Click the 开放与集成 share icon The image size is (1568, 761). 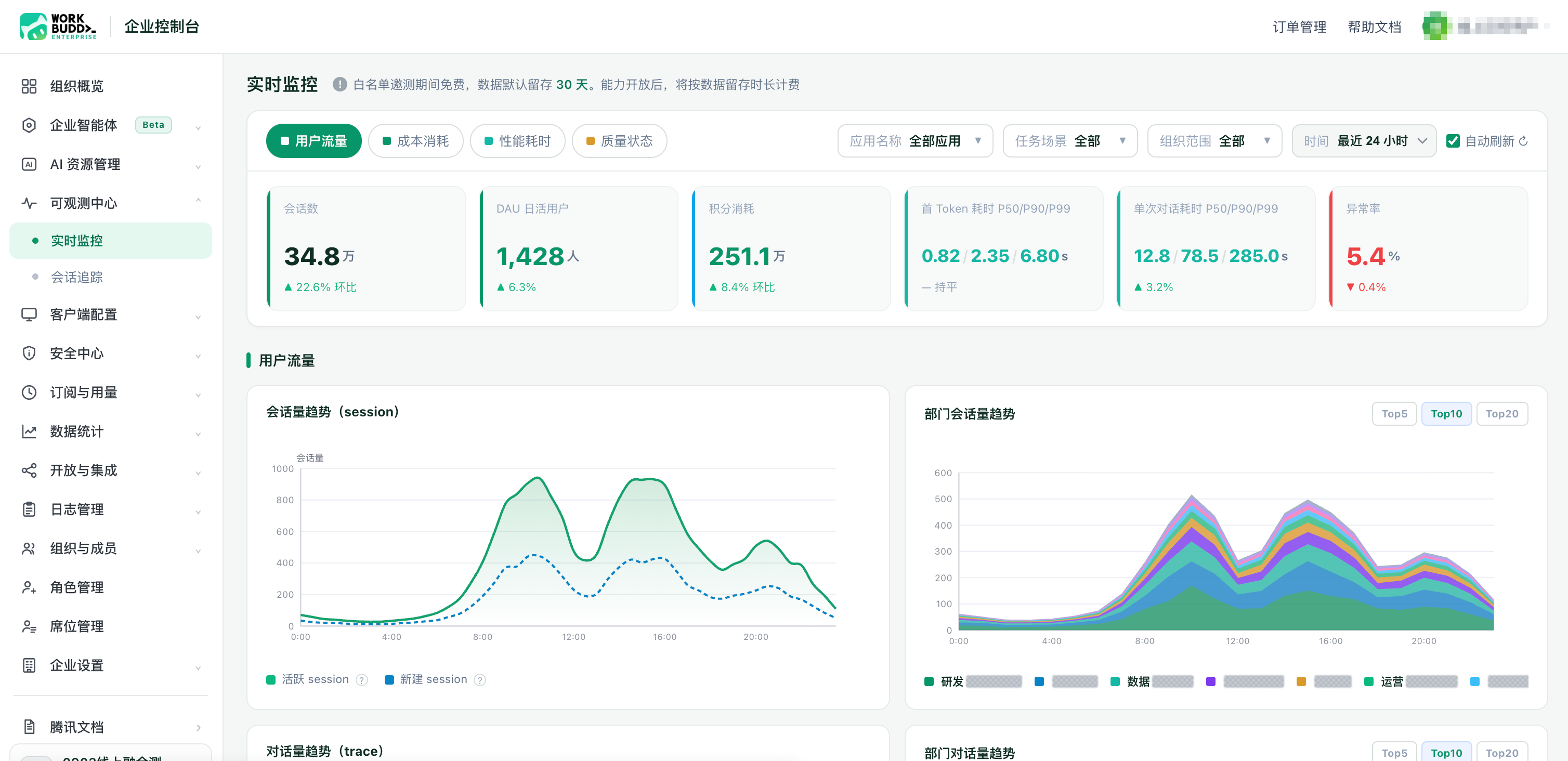pos(29,470)
